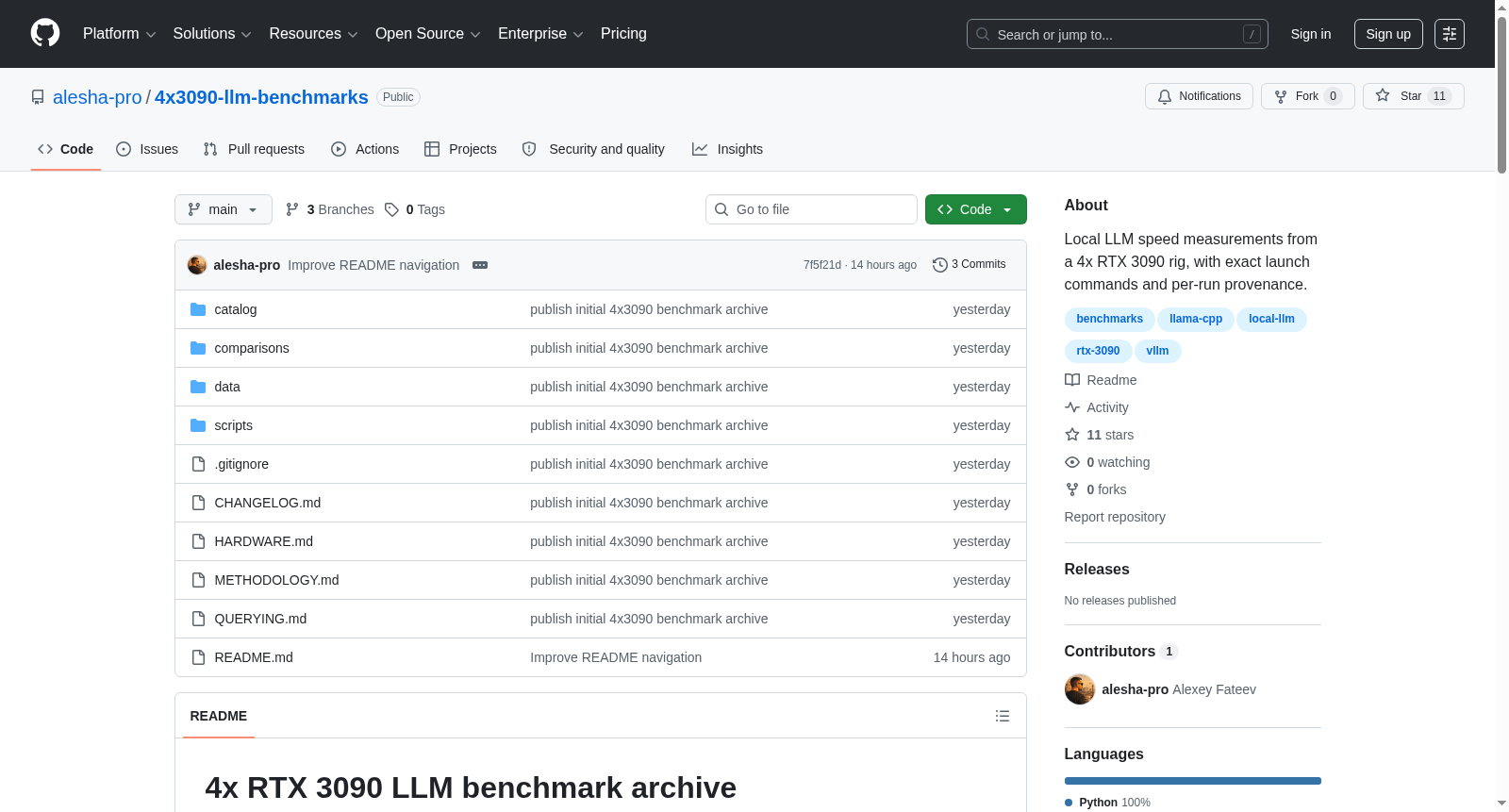Image resolution: width=1509 pixels, height=812 pixels.
Task: View the Security and quality tab
Action: click(x=593, y=149)
